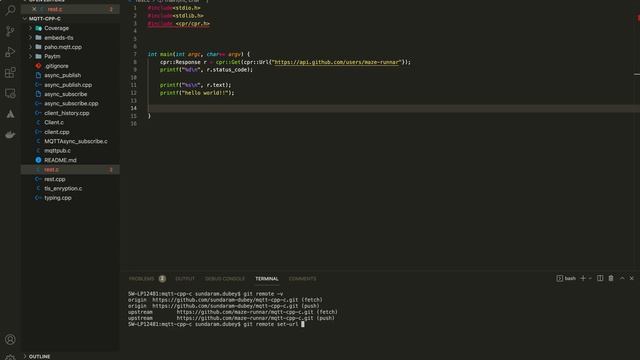Open the CMake sidebar icon

coord(10,114)
